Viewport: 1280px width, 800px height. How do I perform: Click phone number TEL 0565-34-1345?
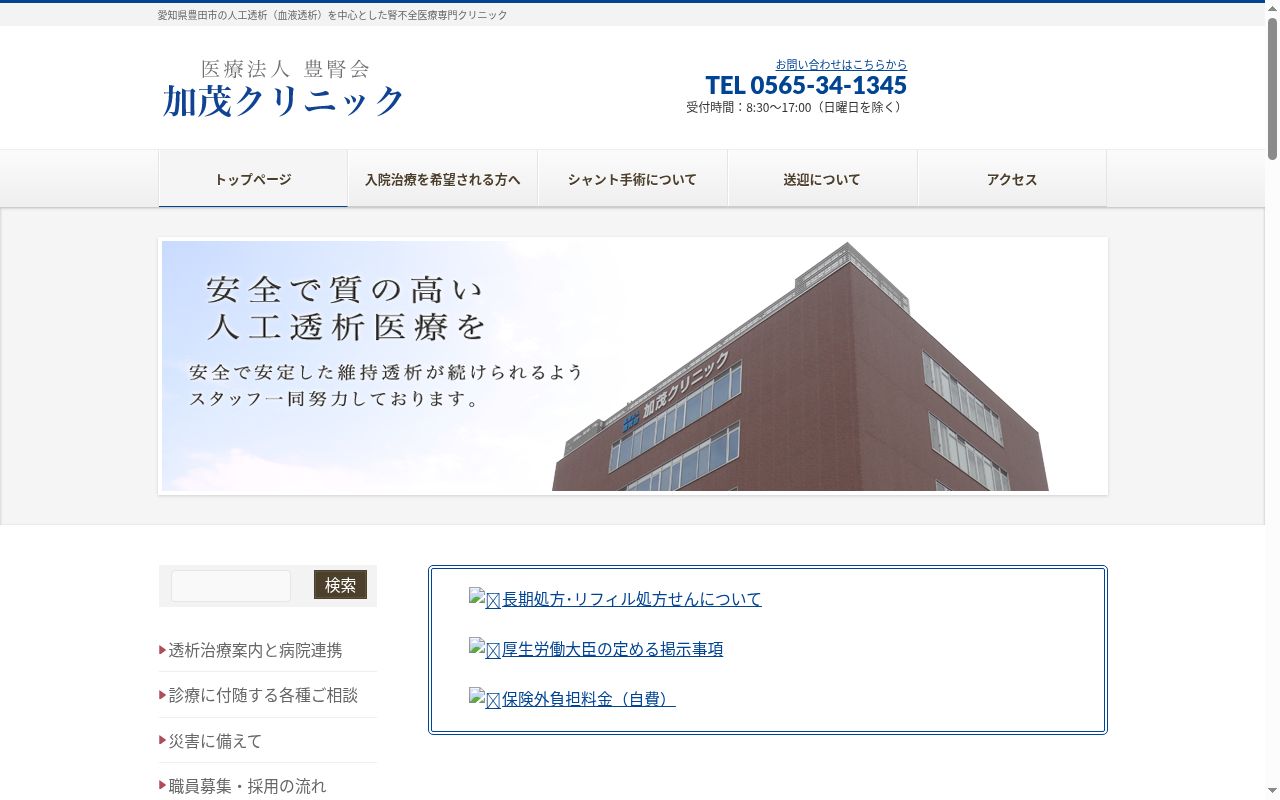coord(806,85)
